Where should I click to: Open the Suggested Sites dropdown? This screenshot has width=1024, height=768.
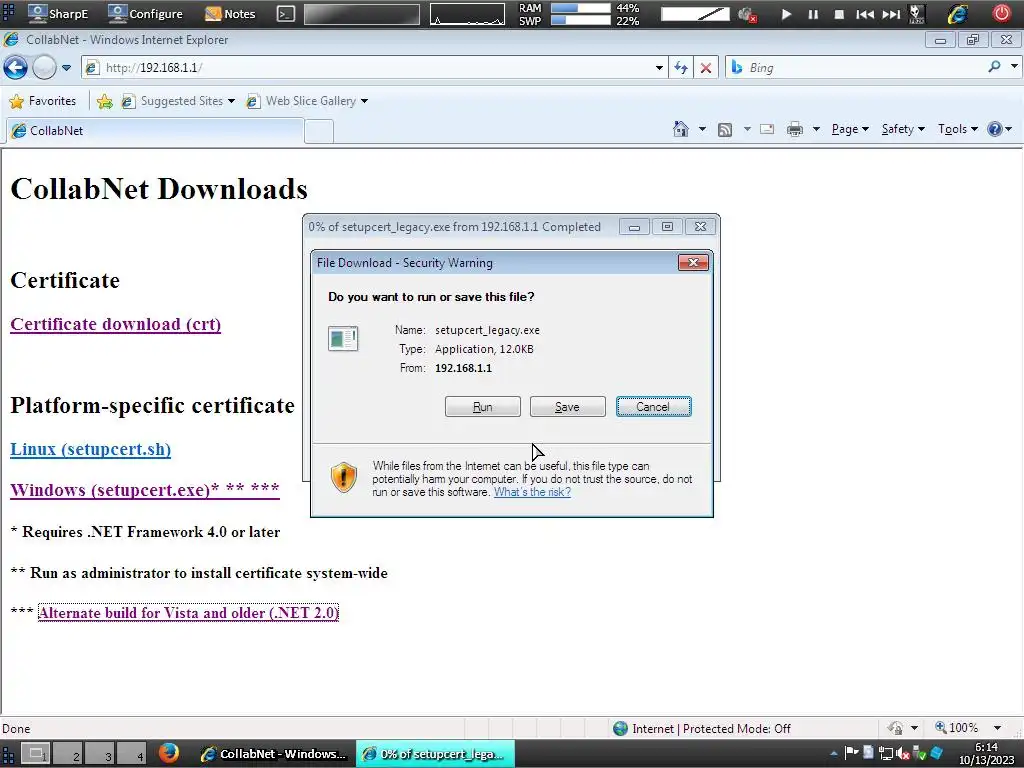tap(178, 101)
